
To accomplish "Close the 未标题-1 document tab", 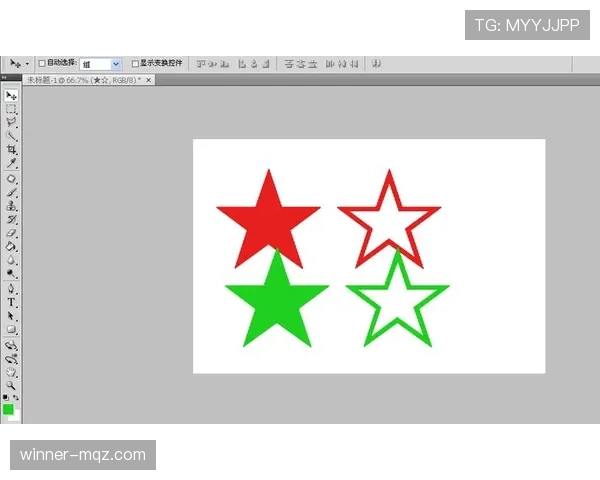I will (x=148, y=80).
